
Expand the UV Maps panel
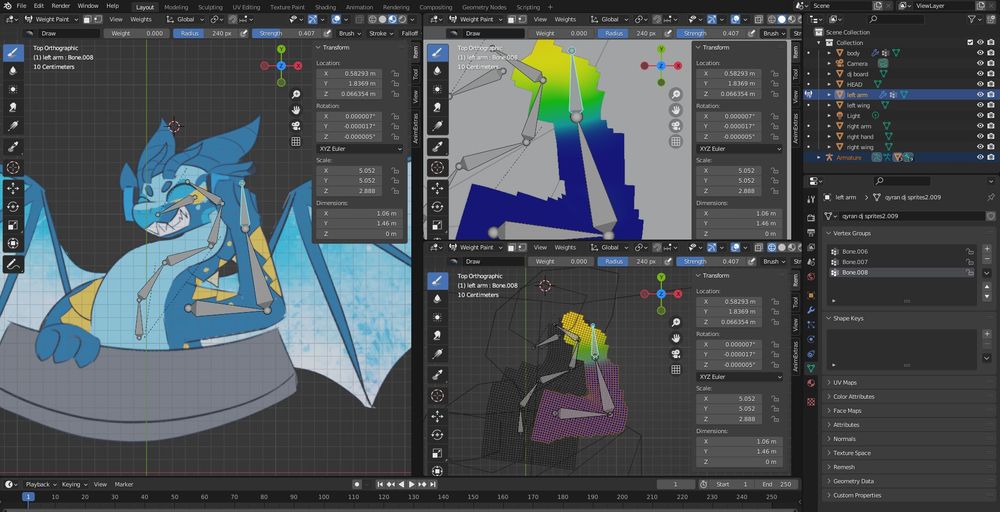point(845,383)
